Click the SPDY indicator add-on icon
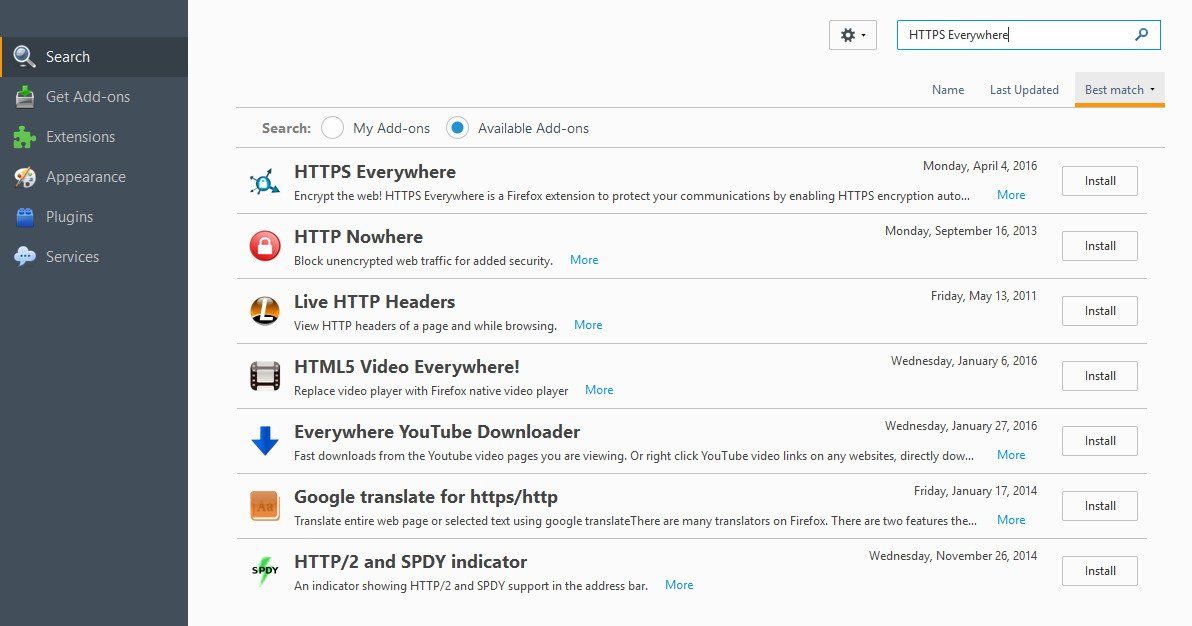The width and height of the screenshot is (1192, 626). pos(265,571)
